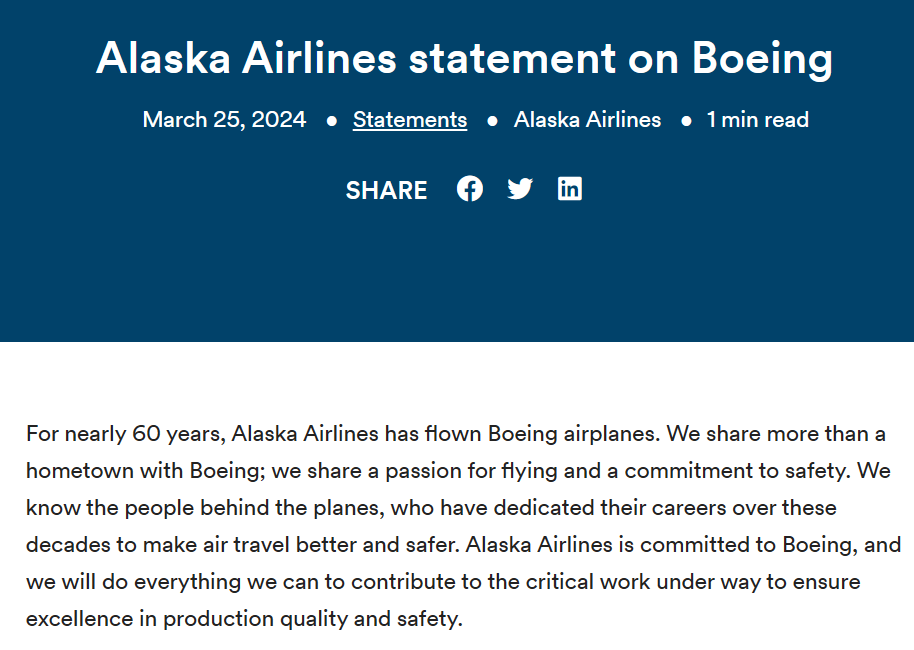This screenshot has height=650, width=914.
Task: Share the statement on Twitter
Action: pyautogui.click(x=520, y=189)
